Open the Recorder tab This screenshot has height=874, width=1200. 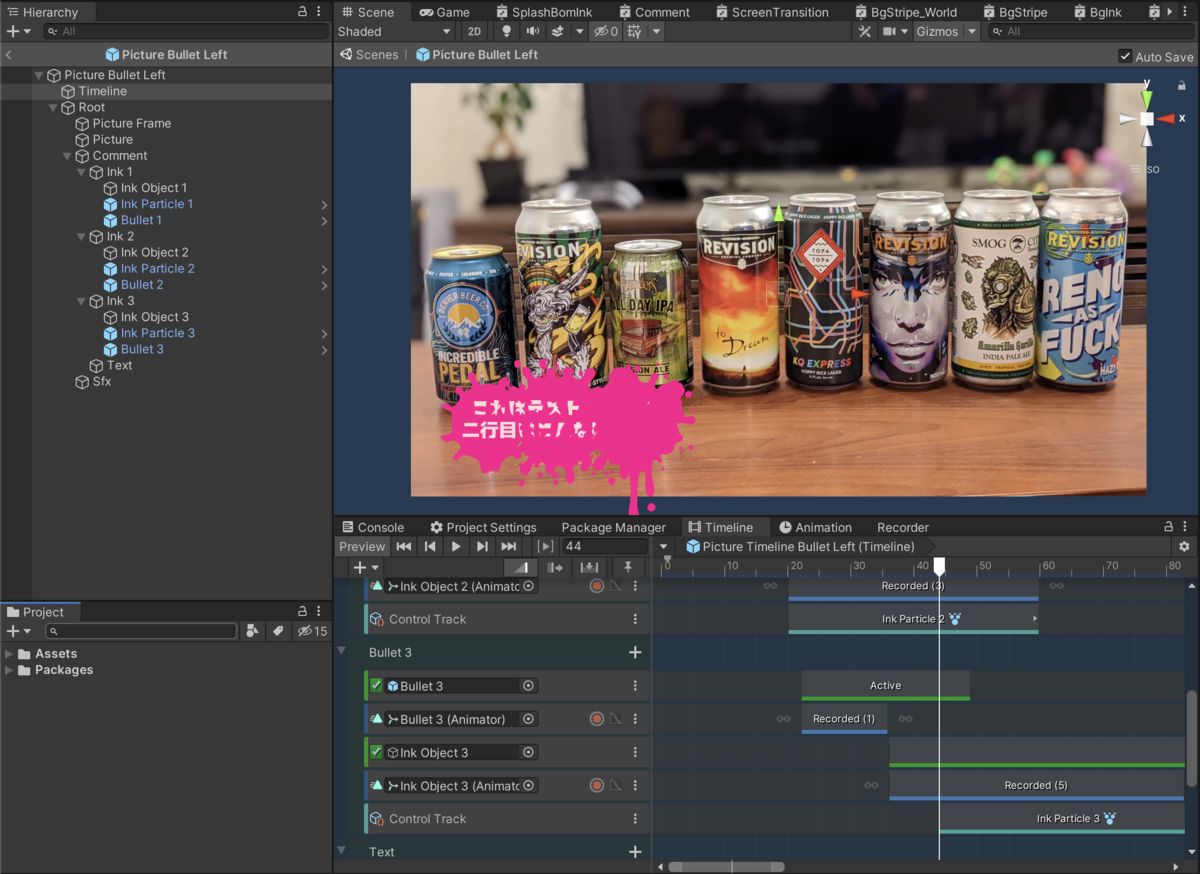[x=903, y=527]
